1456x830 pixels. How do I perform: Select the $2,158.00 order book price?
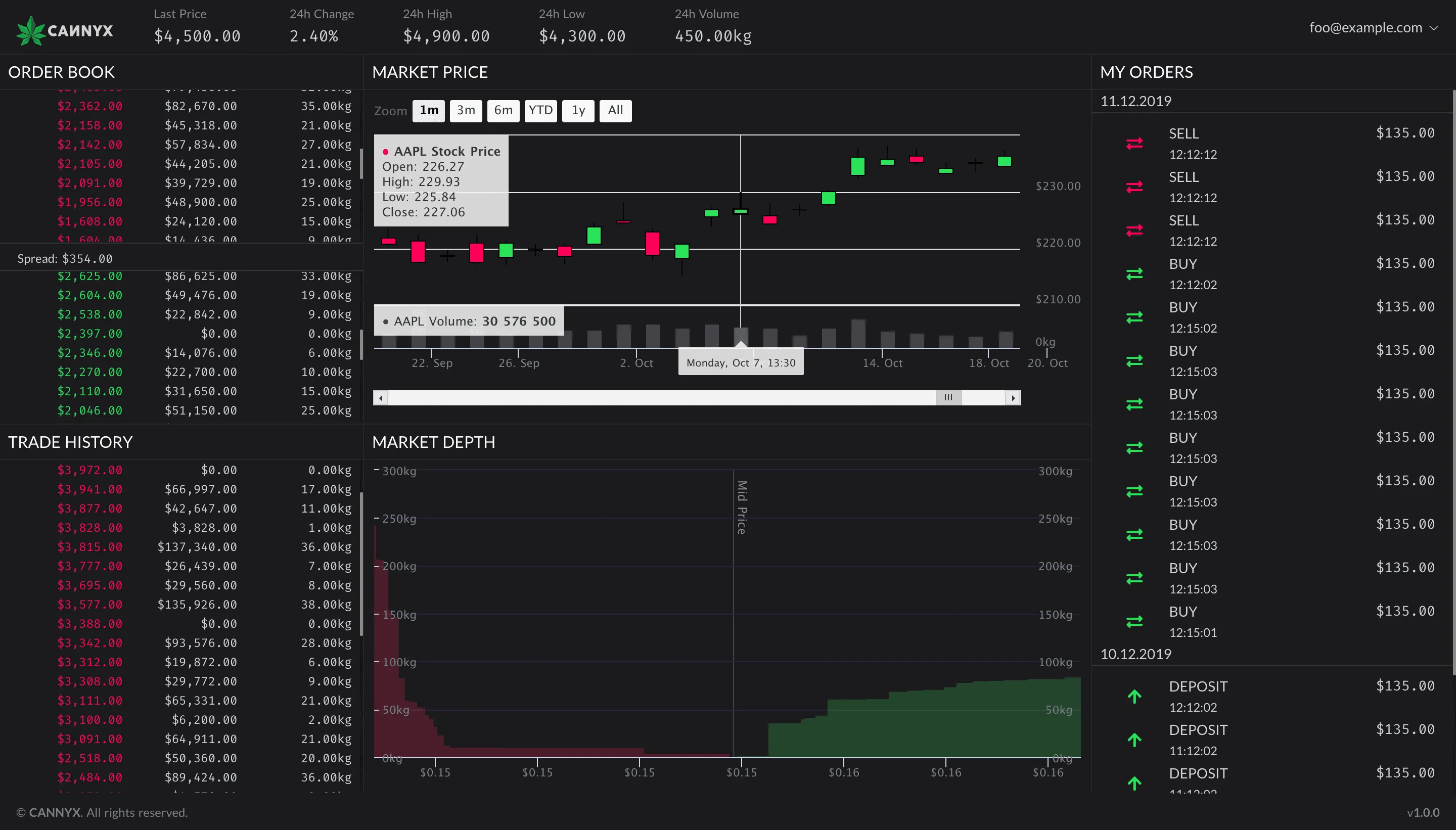tap(89, 125)
